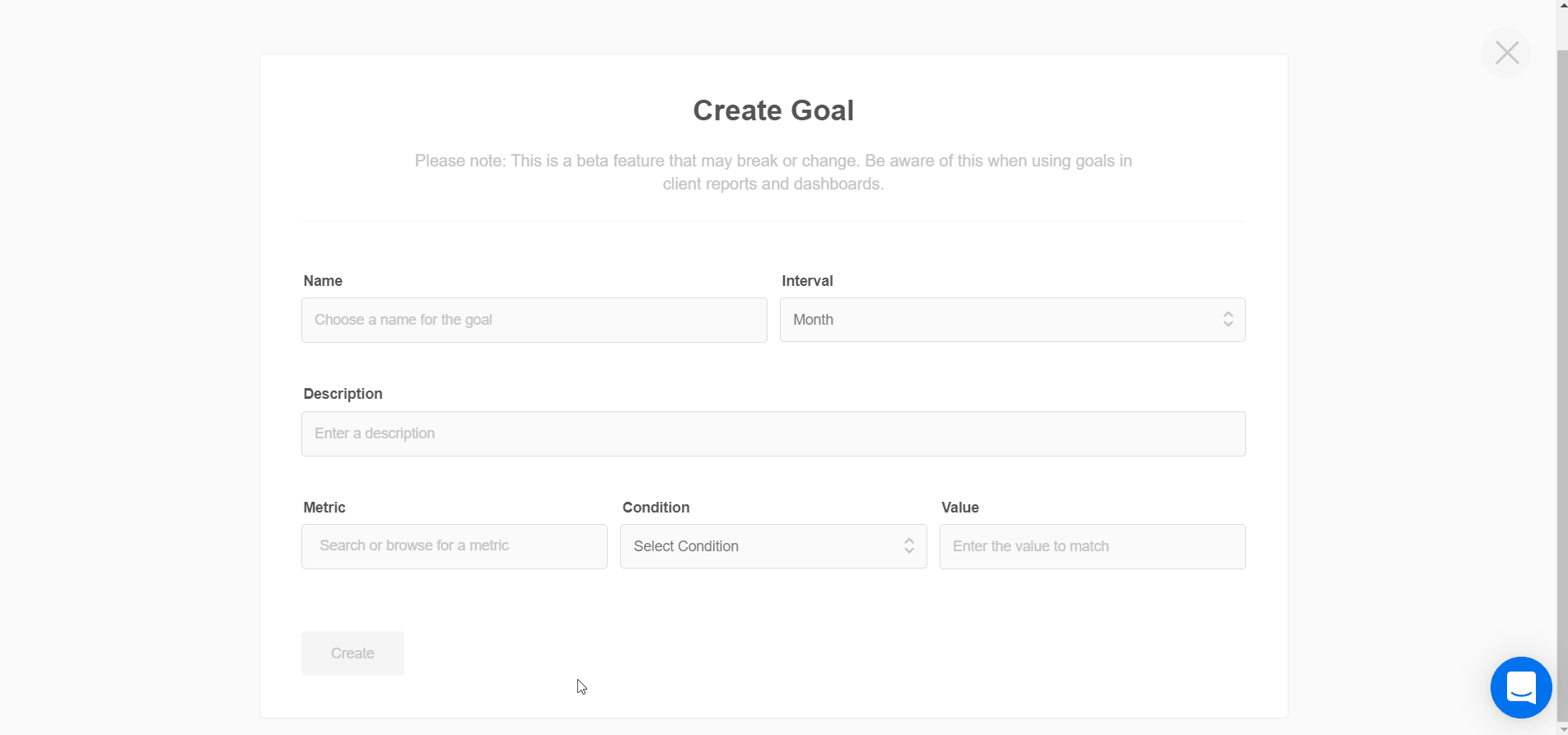Open the chat messenger launcher

1520,687
